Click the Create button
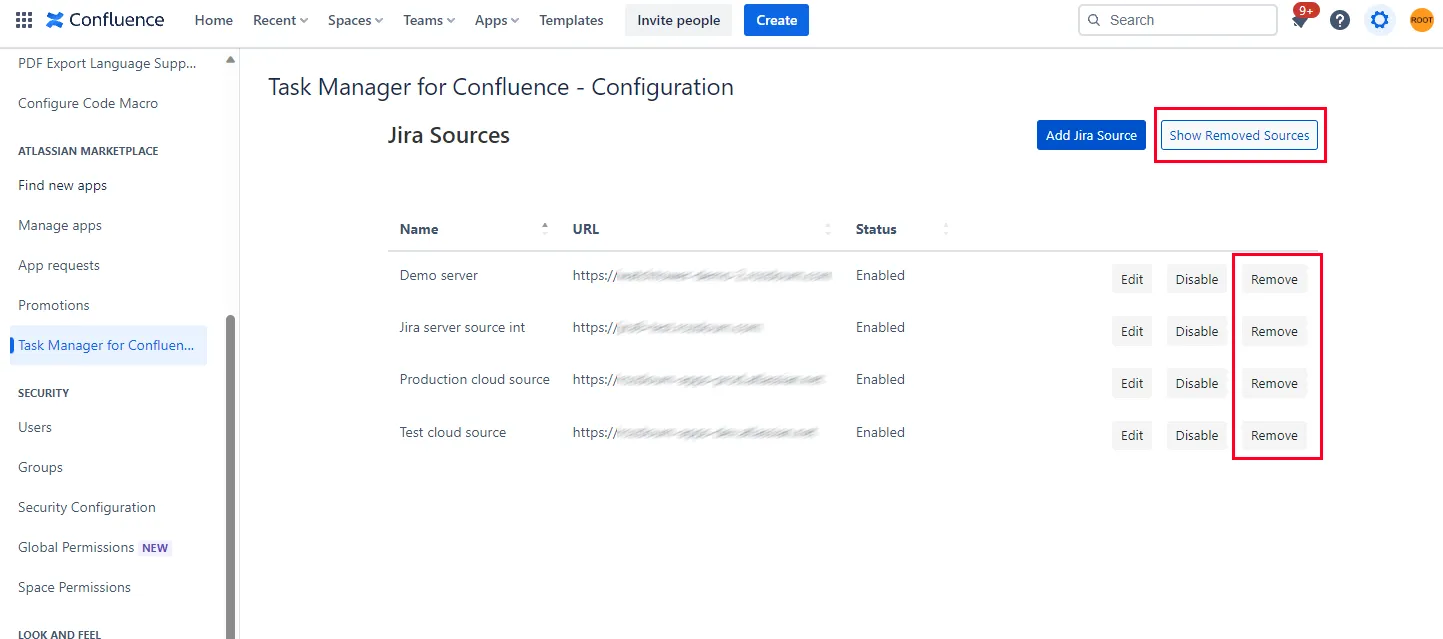This screenshot has width=1443, height=639. pos(776,20)
